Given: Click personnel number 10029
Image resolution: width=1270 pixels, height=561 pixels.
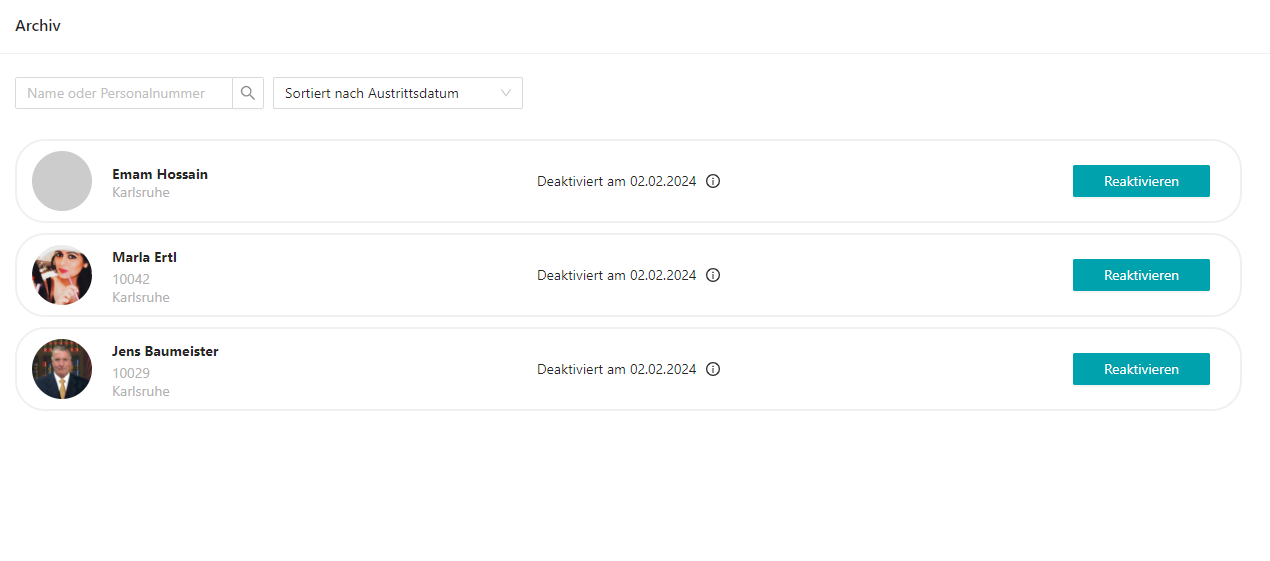Looking at the screenshot, I should pos(131,373).
